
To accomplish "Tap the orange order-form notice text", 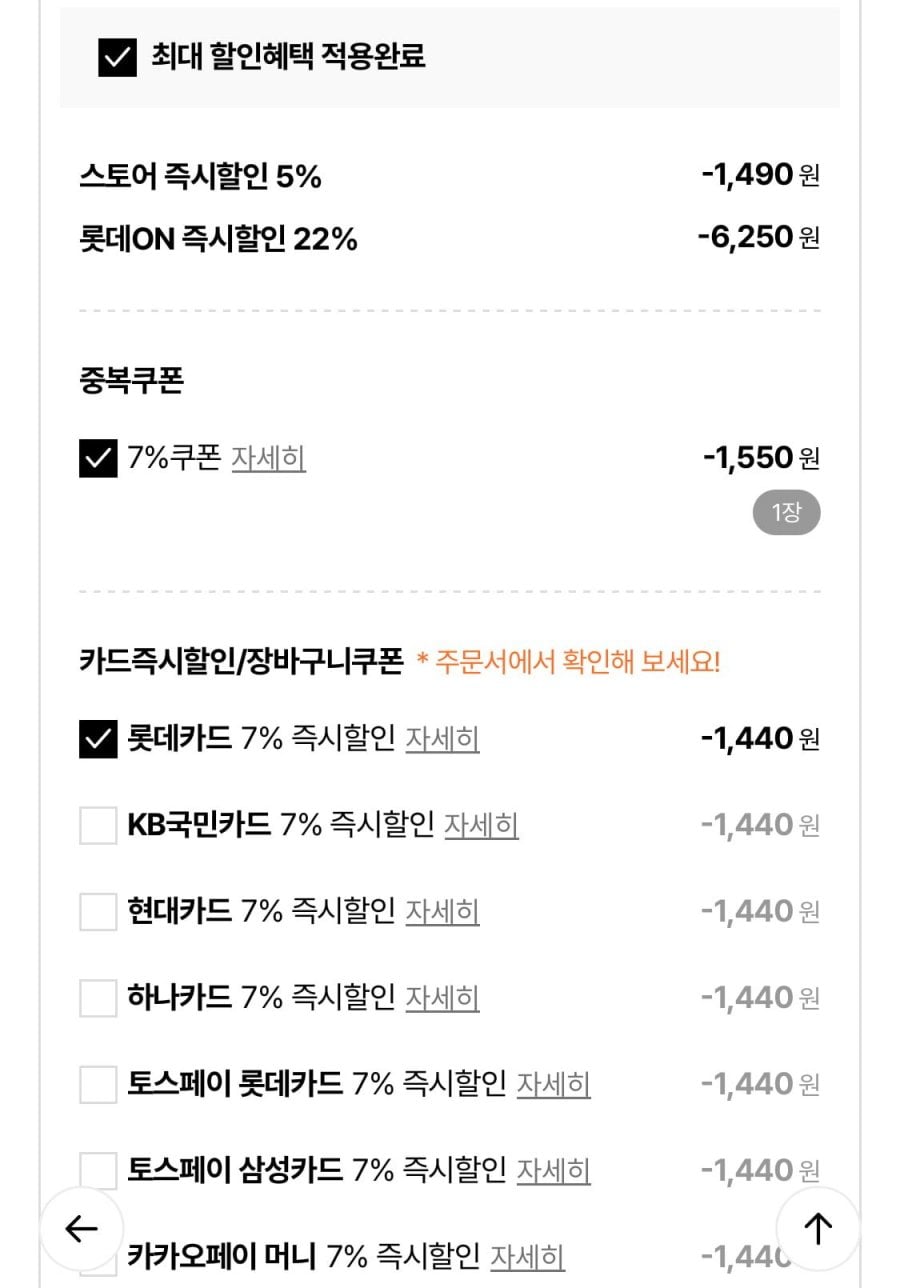I will [568, 662].
